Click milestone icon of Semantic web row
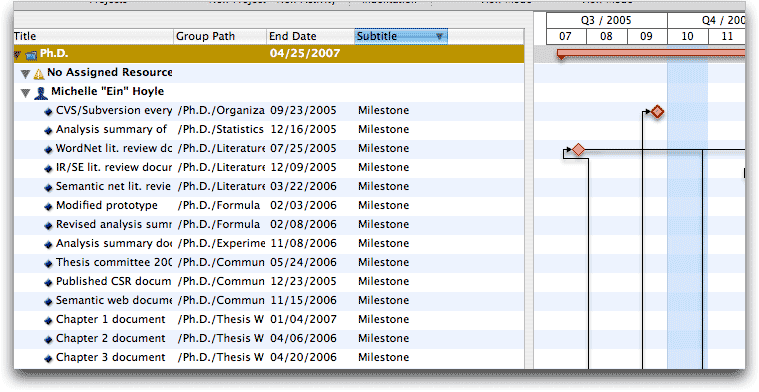 (x=48, y=302)
